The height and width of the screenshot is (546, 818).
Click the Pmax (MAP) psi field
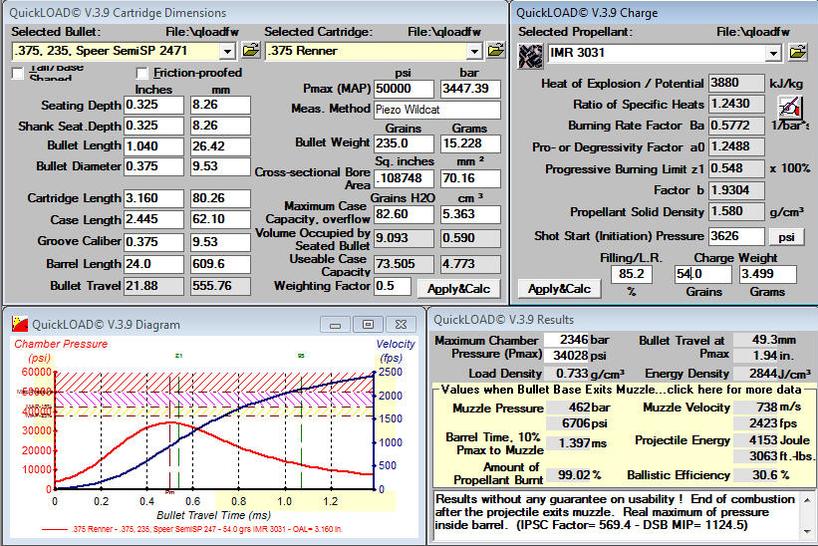click(403, 89)
